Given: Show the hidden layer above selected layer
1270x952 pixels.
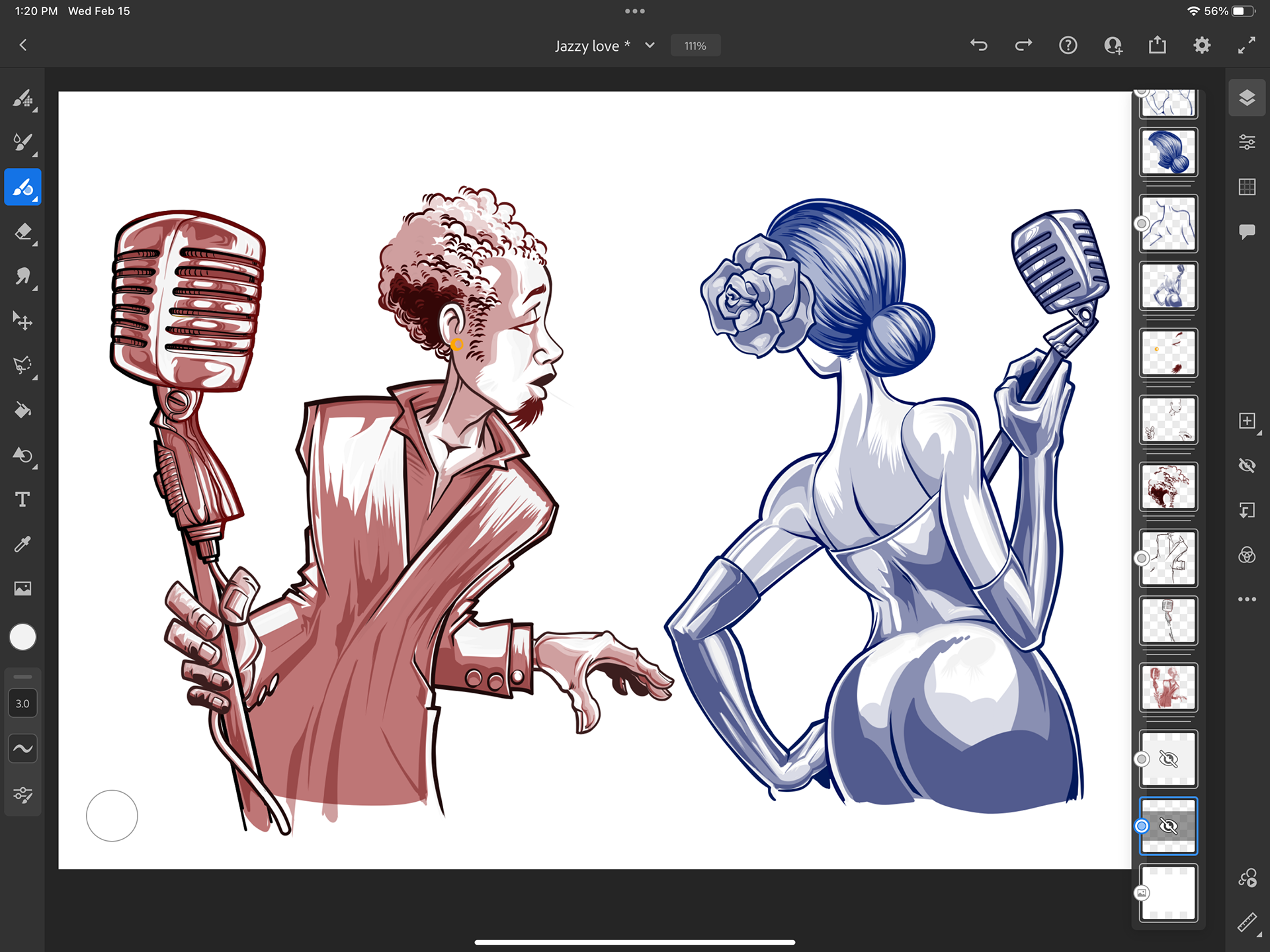Looking at the screenshot, I should tap(1168, 759).
